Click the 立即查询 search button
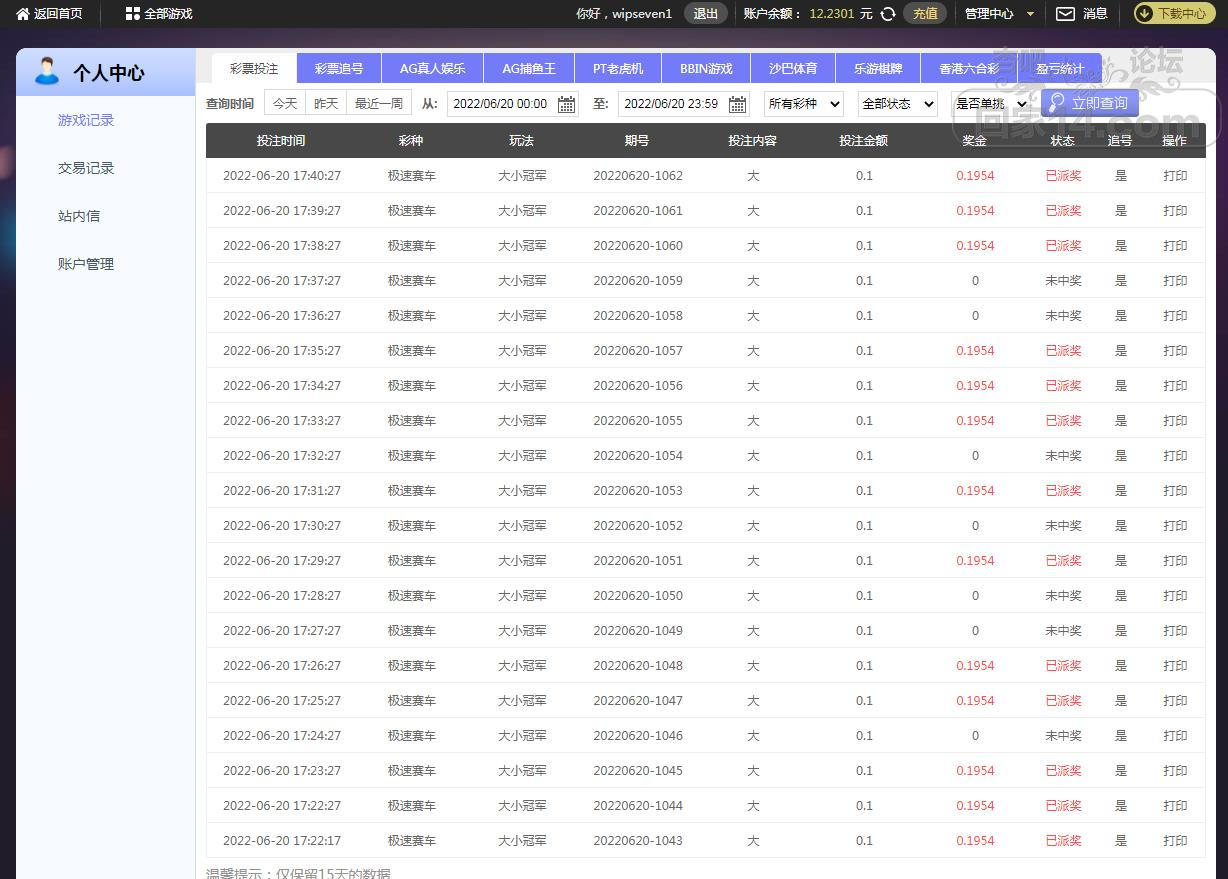 pos(1089,103)
